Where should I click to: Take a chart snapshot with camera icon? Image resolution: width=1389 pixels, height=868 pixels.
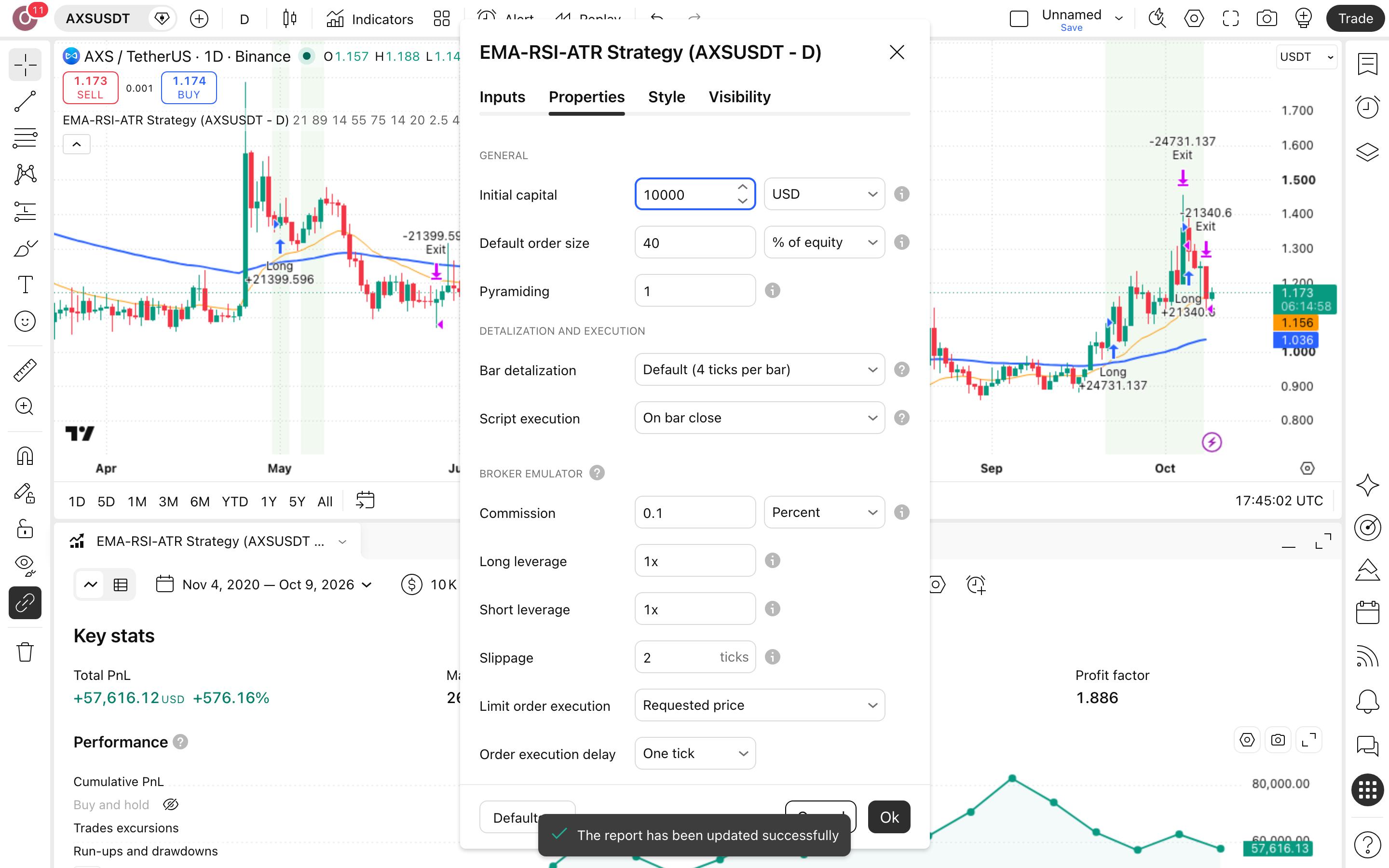pyautogui.click(x=1267, y=19)
